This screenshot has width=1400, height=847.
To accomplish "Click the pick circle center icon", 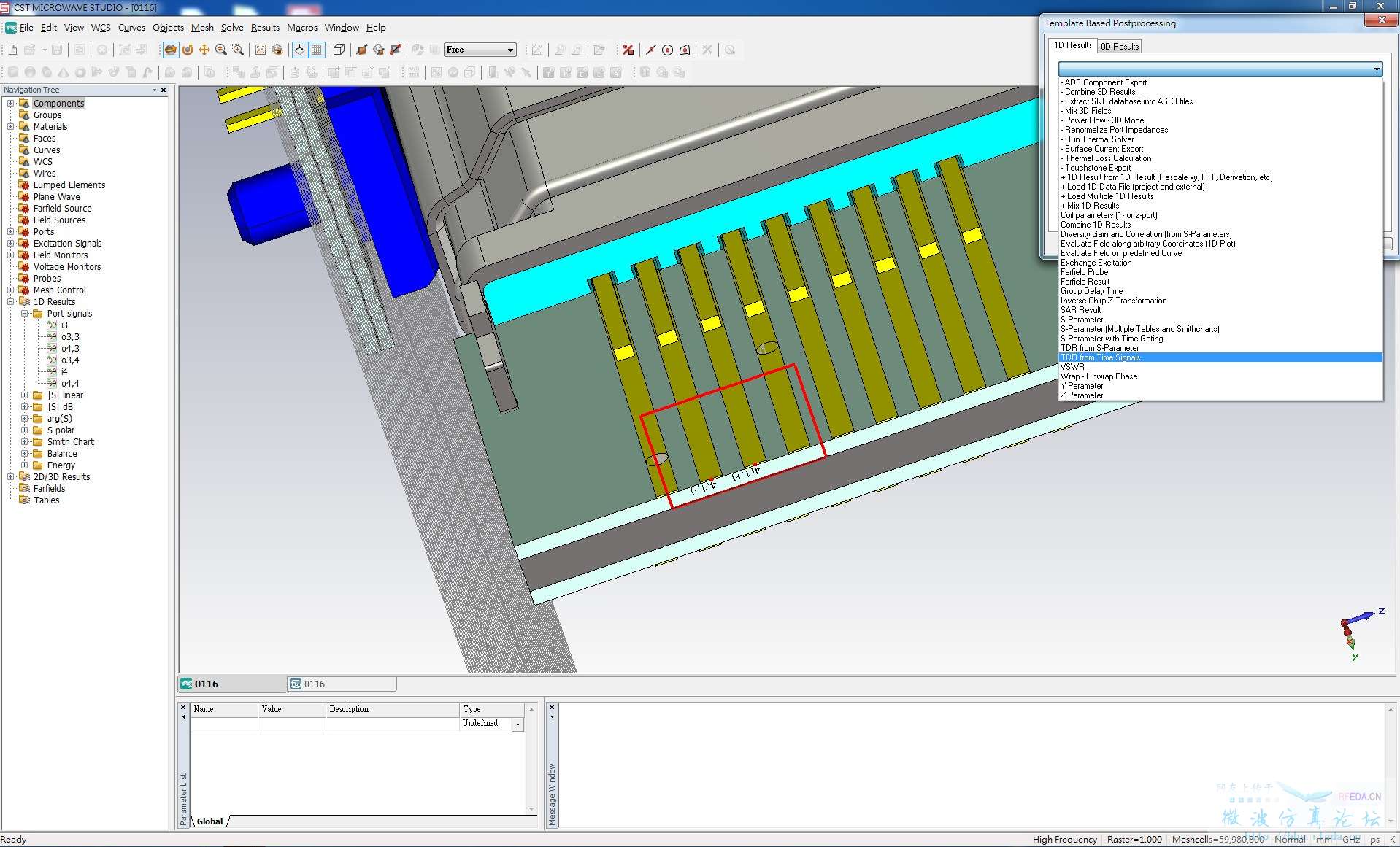I will pos(667,50).
